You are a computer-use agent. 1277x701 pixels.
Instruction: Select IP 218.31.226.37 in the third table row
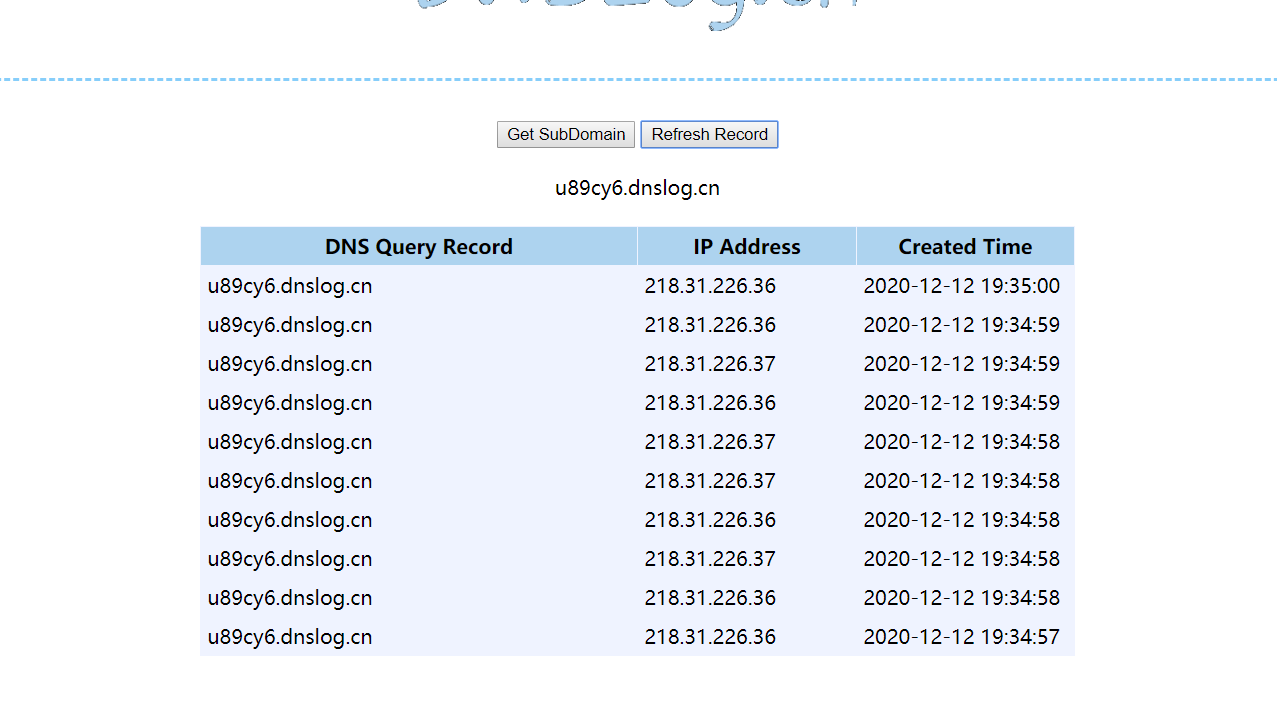[710, 364]
